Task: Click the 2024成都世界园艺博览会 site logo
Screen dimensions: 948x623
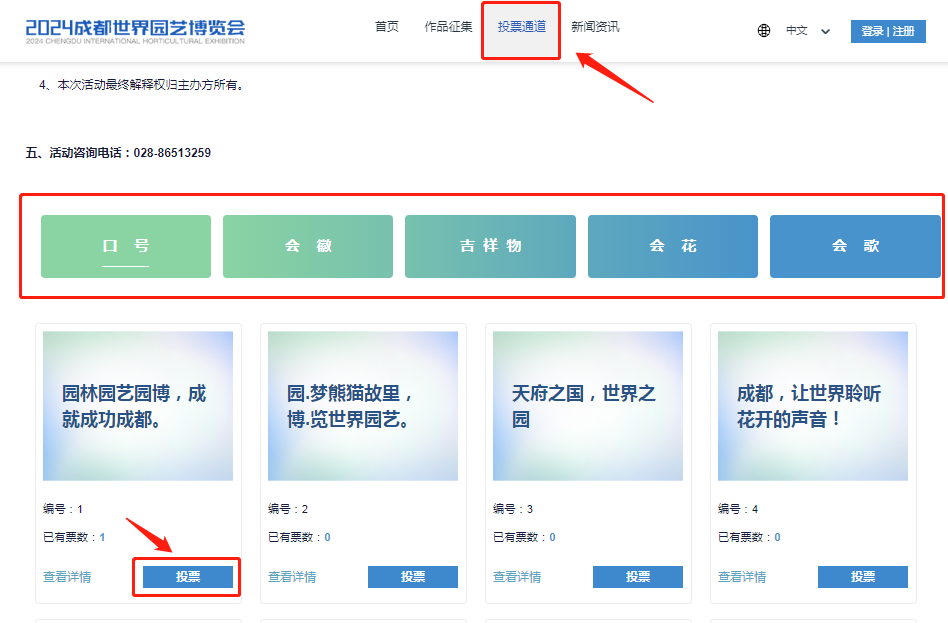Action: click(135, 31)
